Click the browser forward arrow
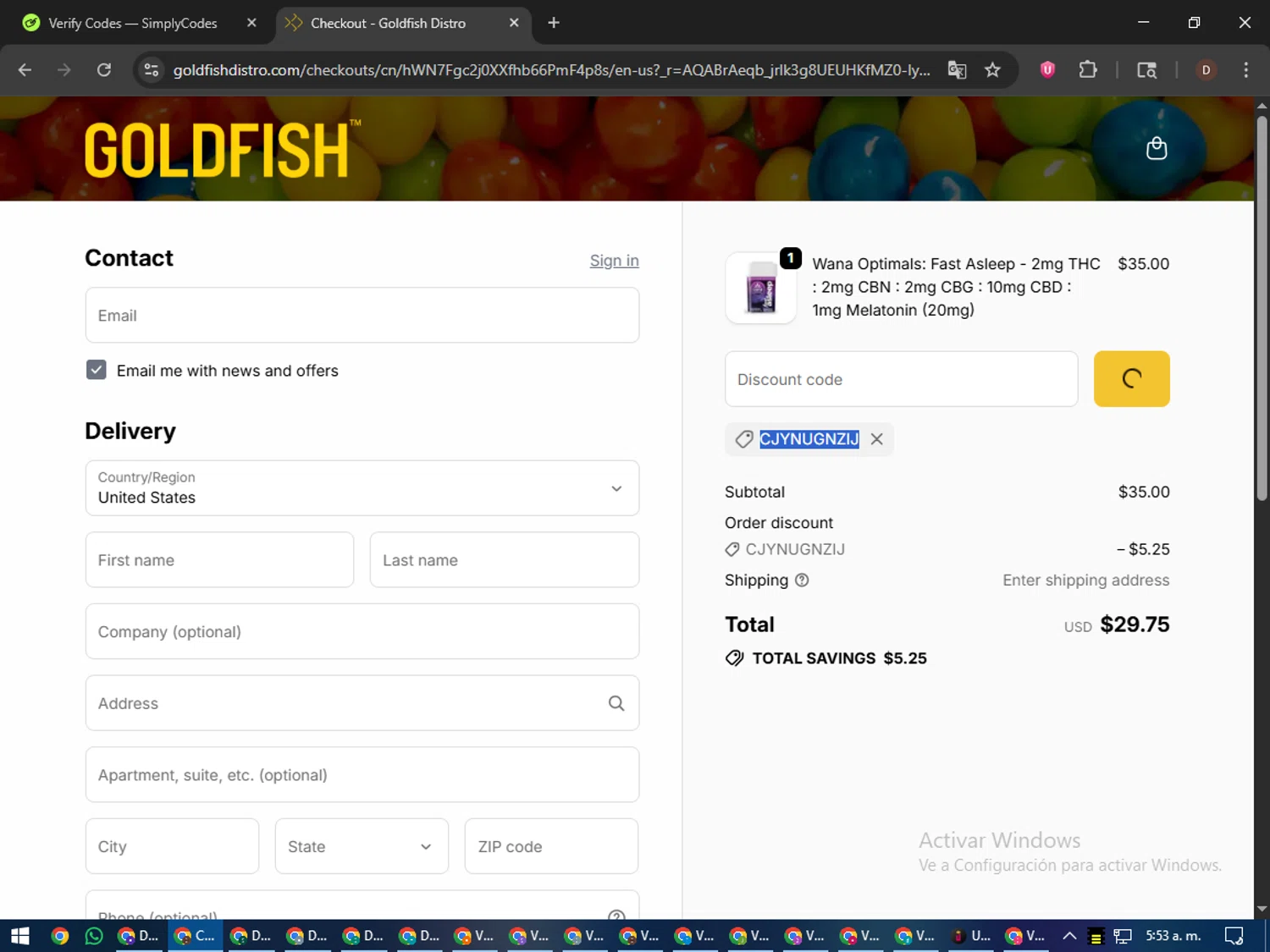Viewport: 1270px width, 952px height. [x=64, y=70]
